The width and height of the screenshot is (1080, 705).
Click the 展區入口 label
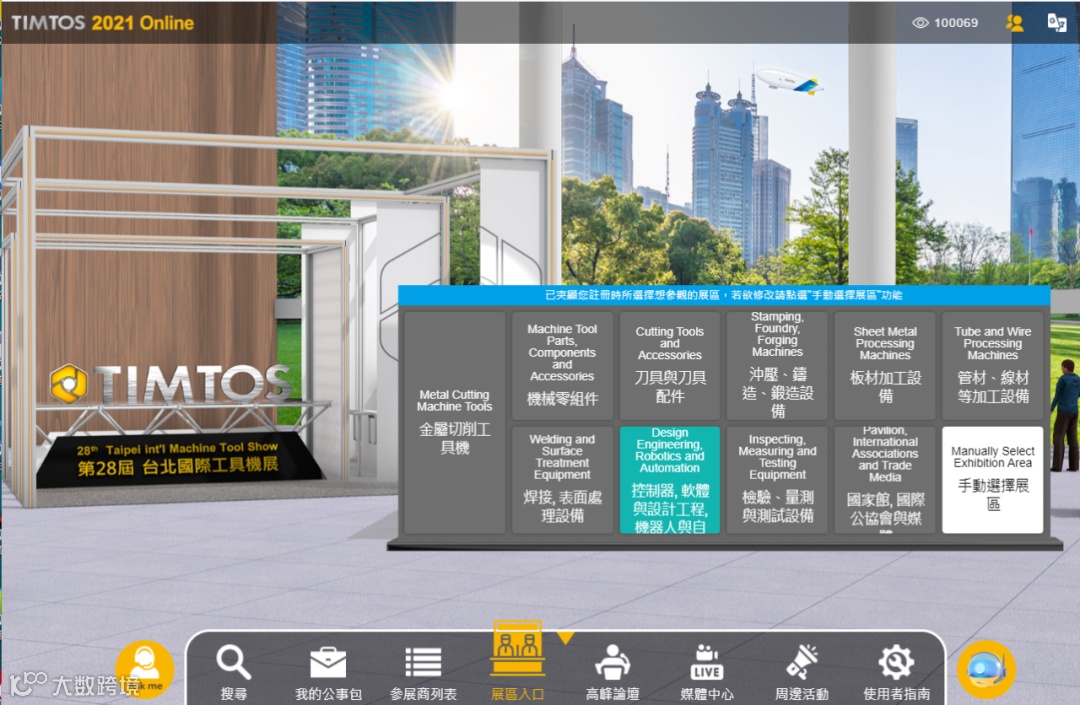(517, 694)
